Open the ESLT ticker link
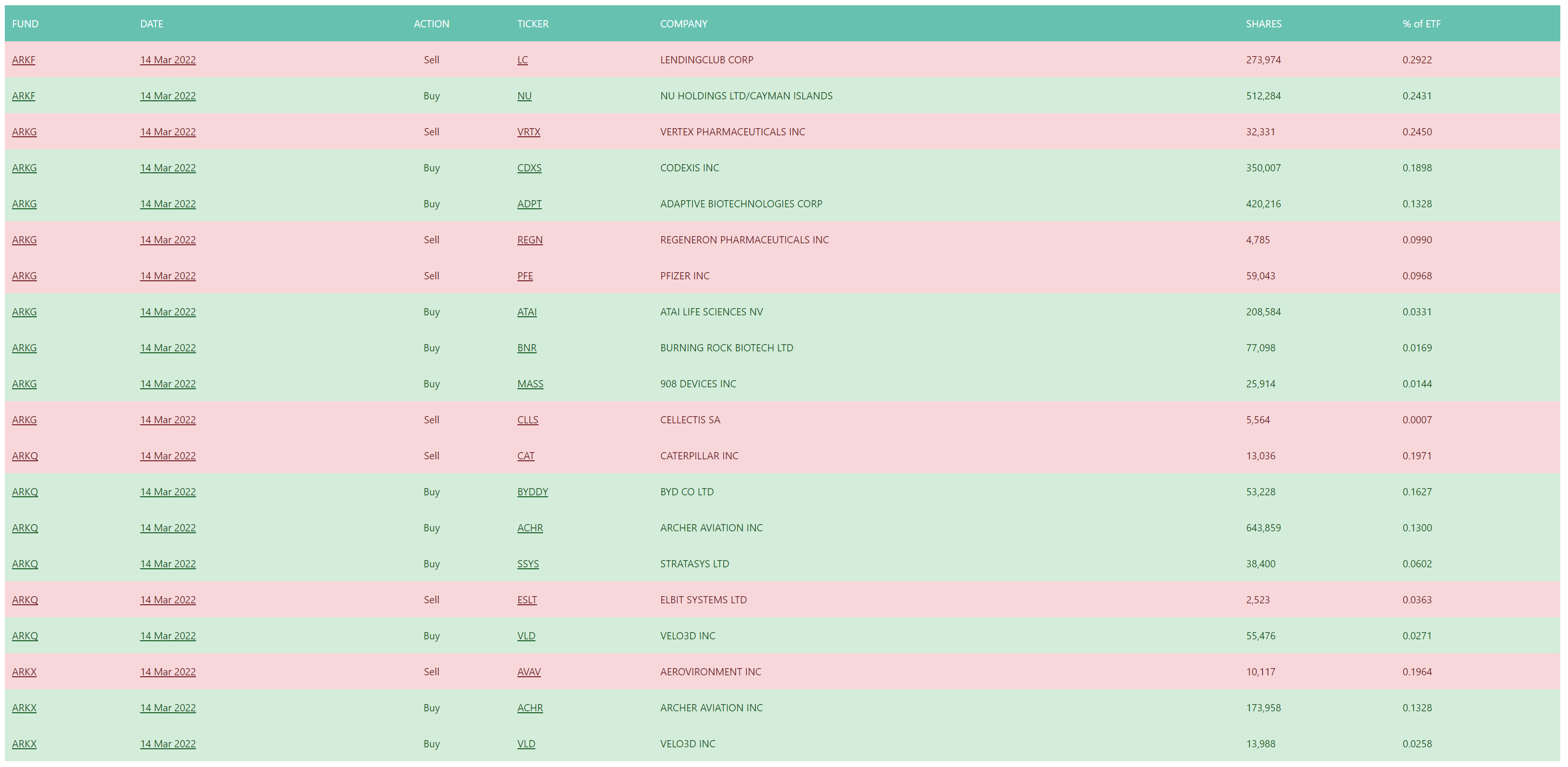The width and height of the screenshot is (1568, 767). coord(527,600)
